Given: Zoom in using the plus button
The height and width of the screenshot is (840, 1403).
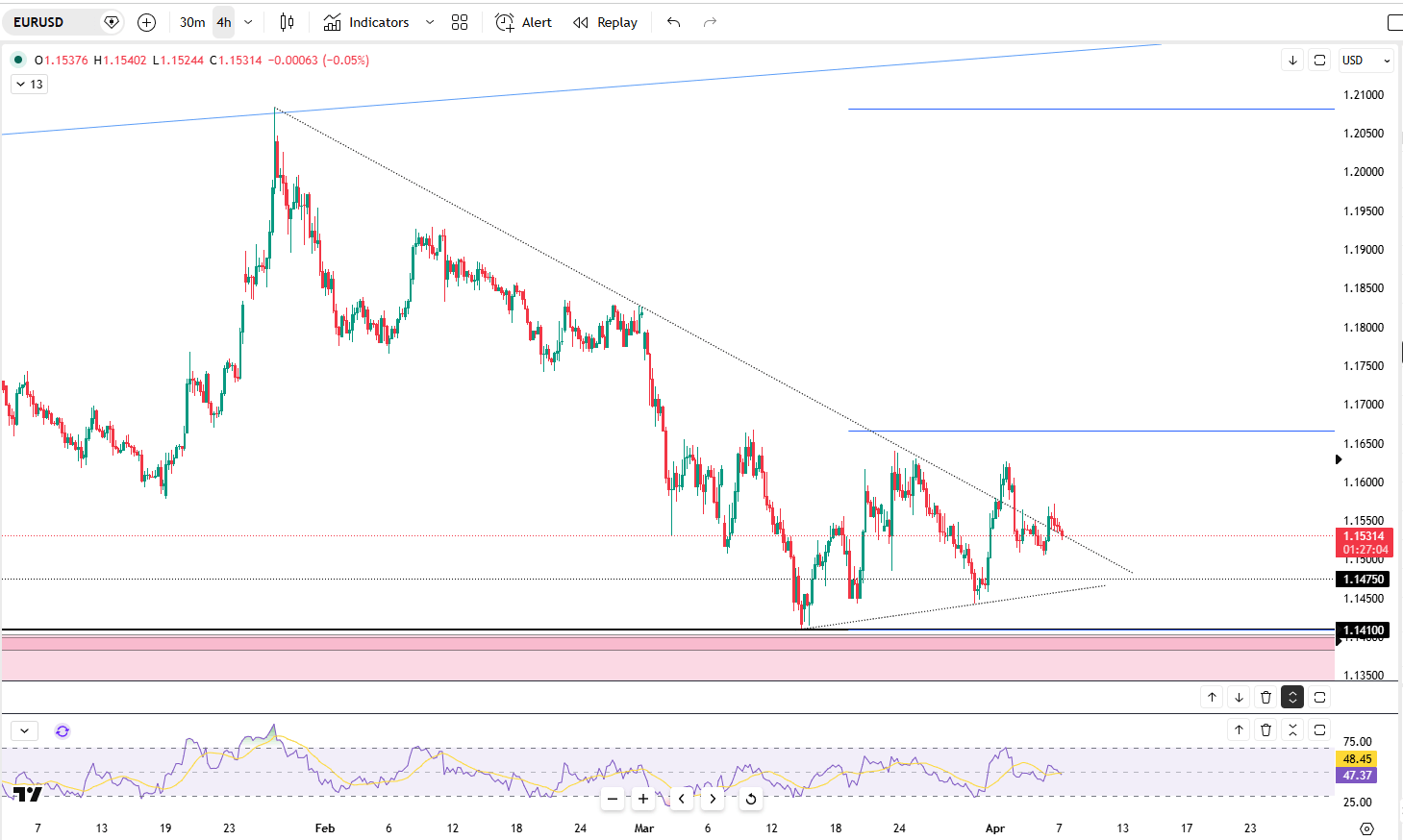Looking at the screenshot, I should (x=643, y=799).
